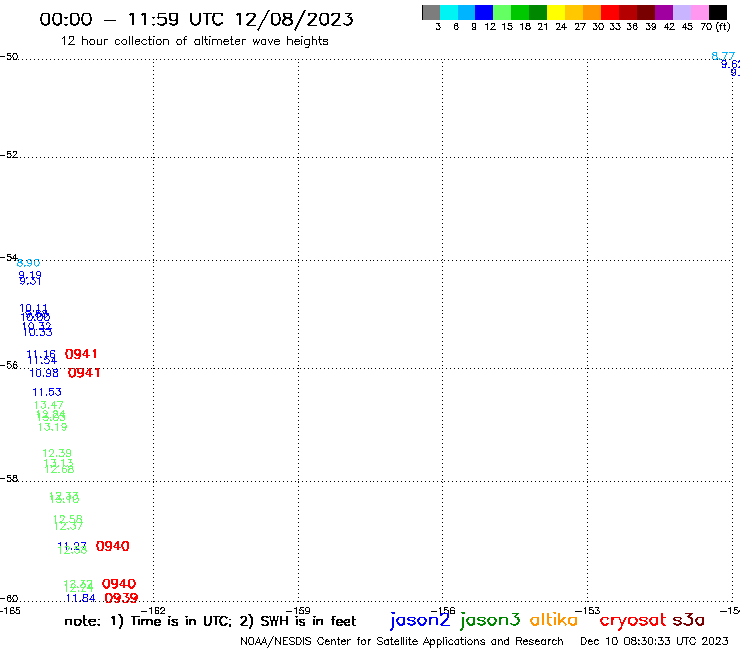Click the '2) SWH is in feet' note
Image resolution: width=740 pixels, height=650 pixels.
point(298,621)
